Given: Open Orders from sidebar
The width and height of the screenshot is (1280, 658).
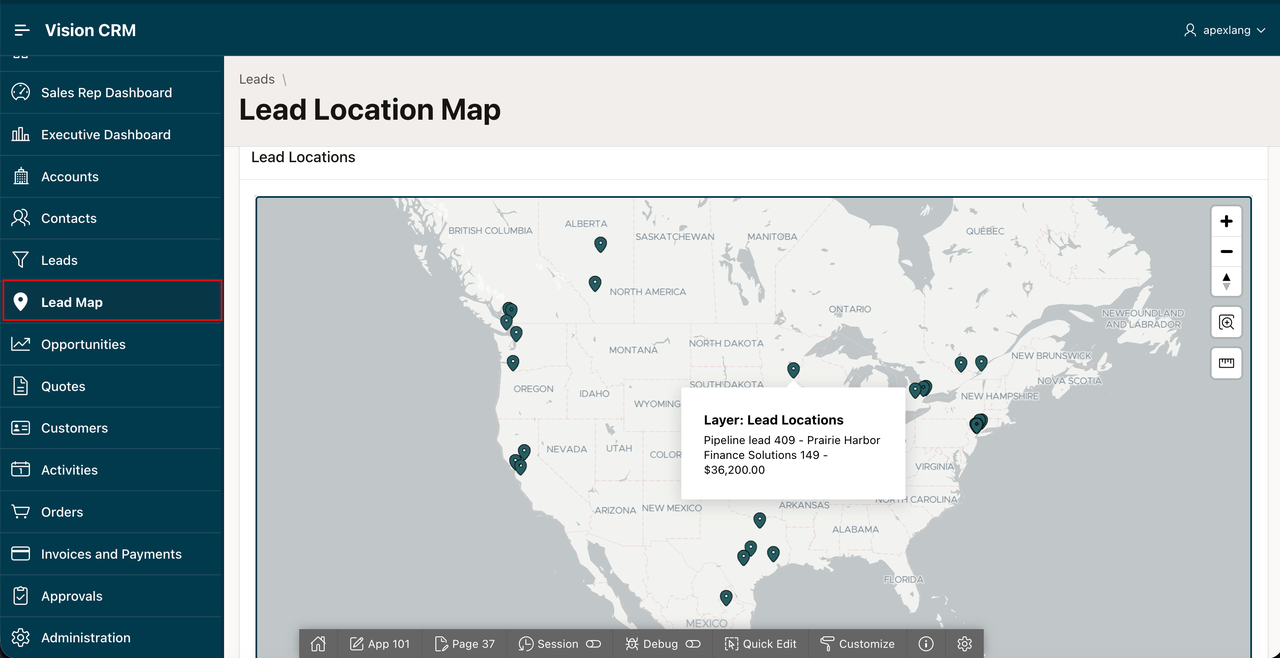Looking at the screenshot, I should coord(111,513).
